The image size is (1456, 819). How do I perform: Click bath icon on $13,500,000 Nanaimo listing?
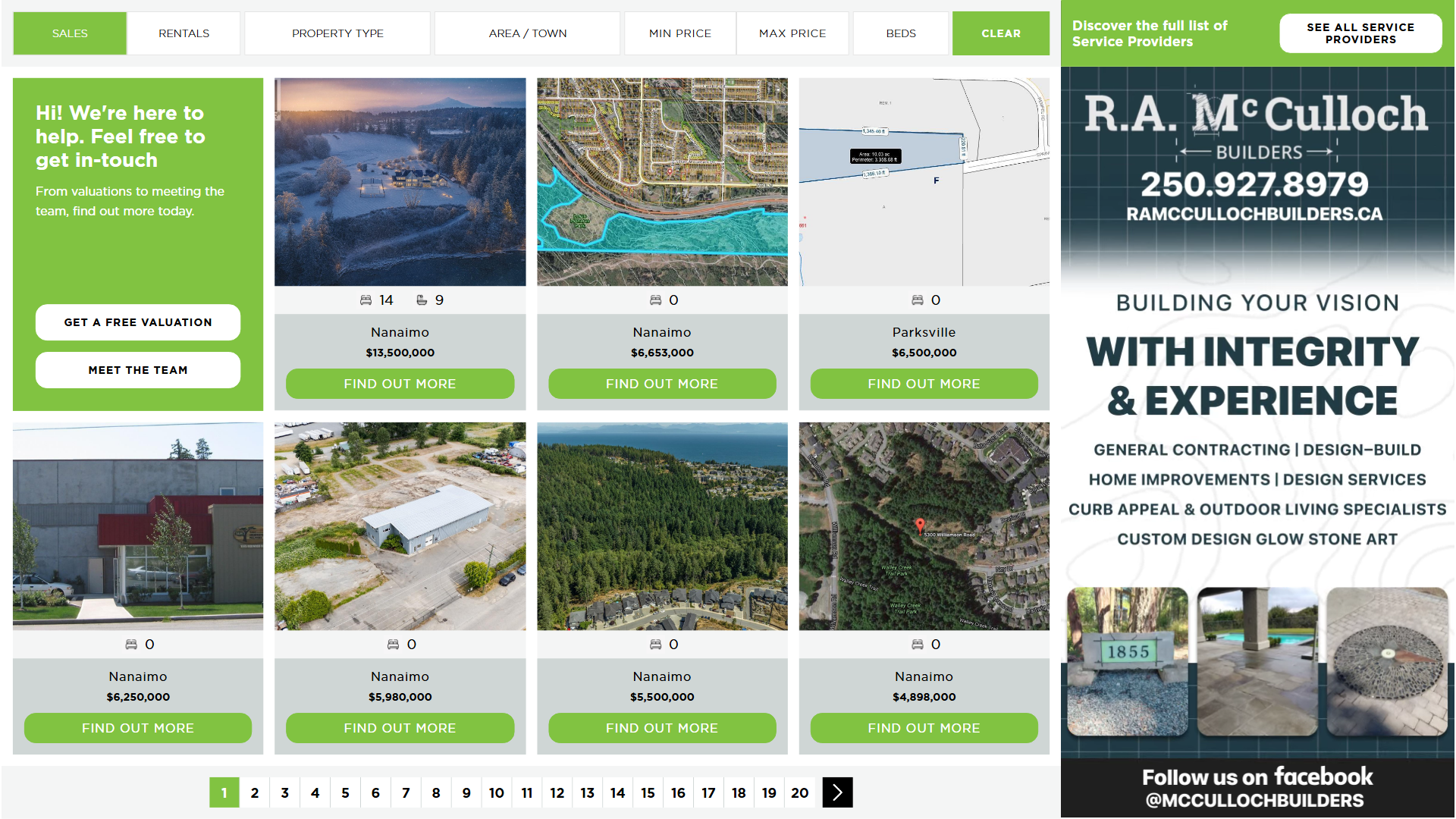pyautogui.click(x=422, y=300)
